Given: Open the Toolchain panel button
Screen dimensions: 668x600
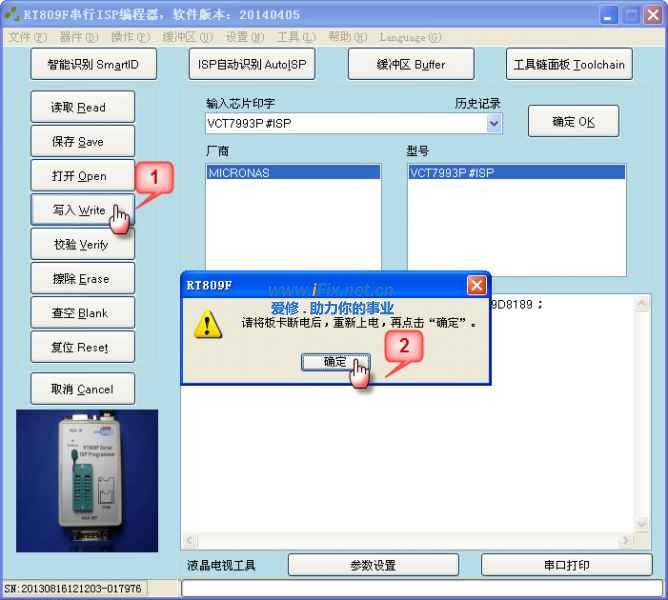Looking at the screenshot, I should [568, 64].
